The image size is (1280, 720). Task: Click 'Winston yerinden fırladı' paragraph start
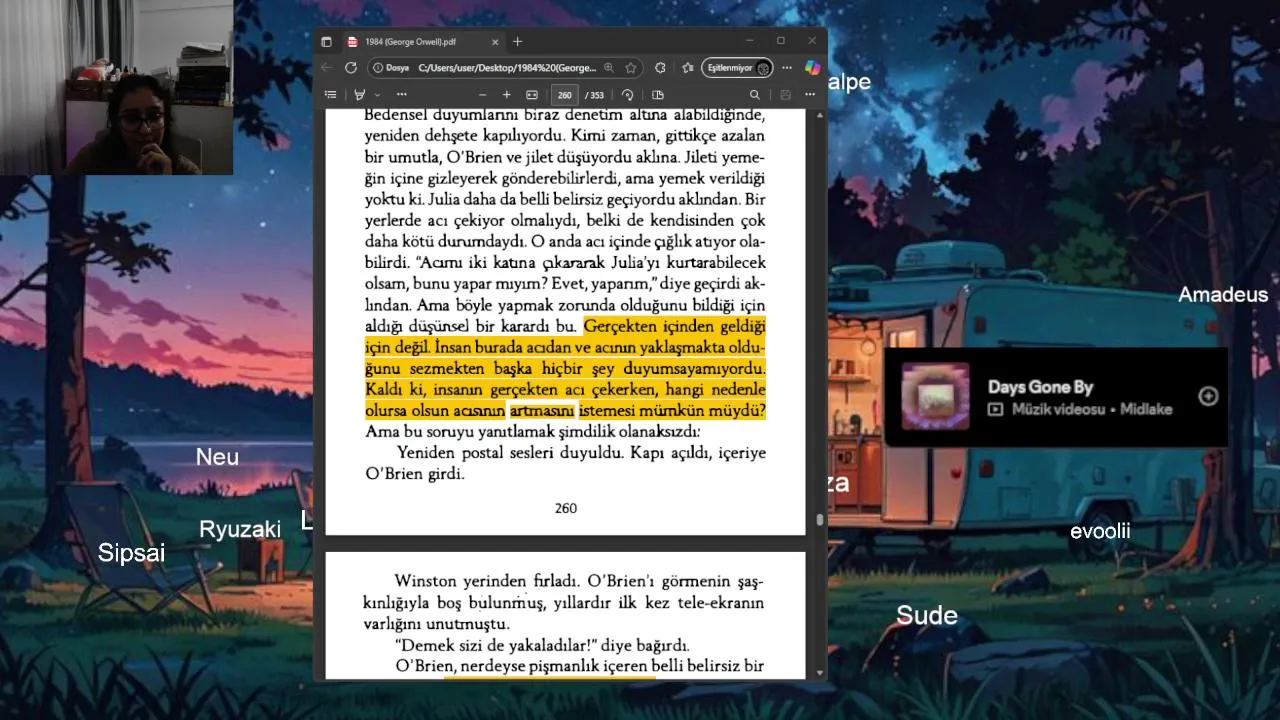pyautogui.click(x=486, y=581)
